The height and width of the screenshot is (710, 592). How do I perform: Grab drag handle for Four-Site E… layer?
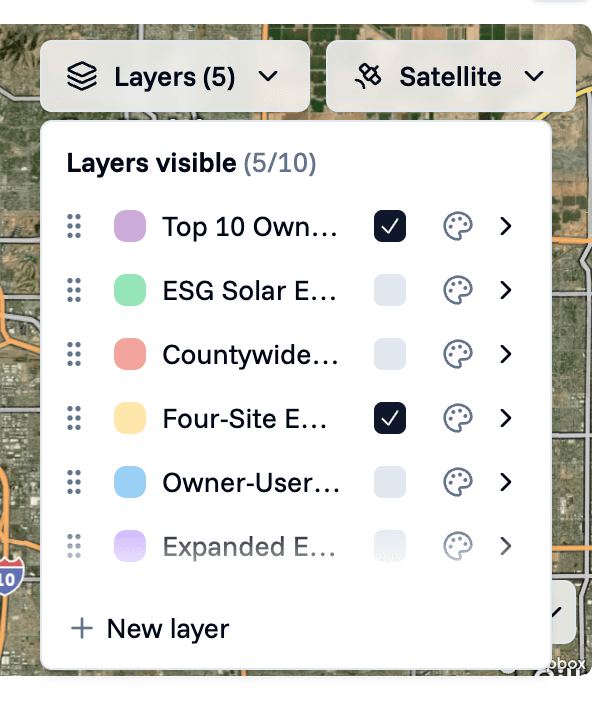coord(74,418)
